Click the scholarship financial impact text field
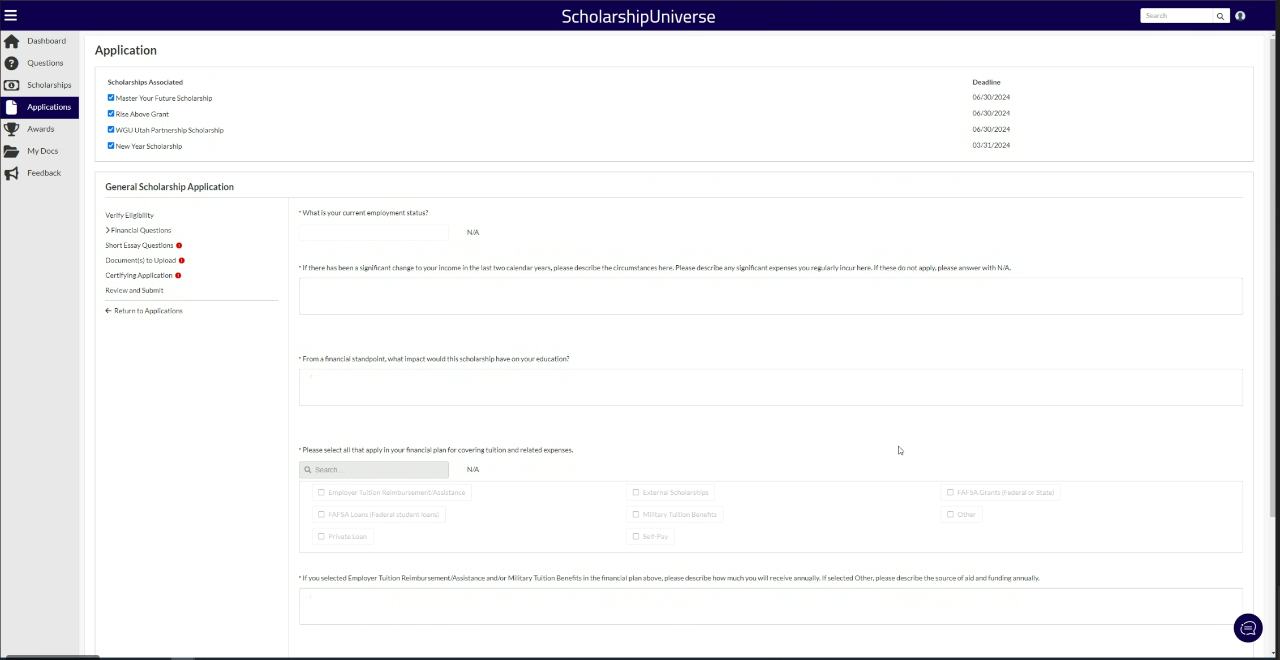This screenshot has width=1280, height=660. click(770, 387)
